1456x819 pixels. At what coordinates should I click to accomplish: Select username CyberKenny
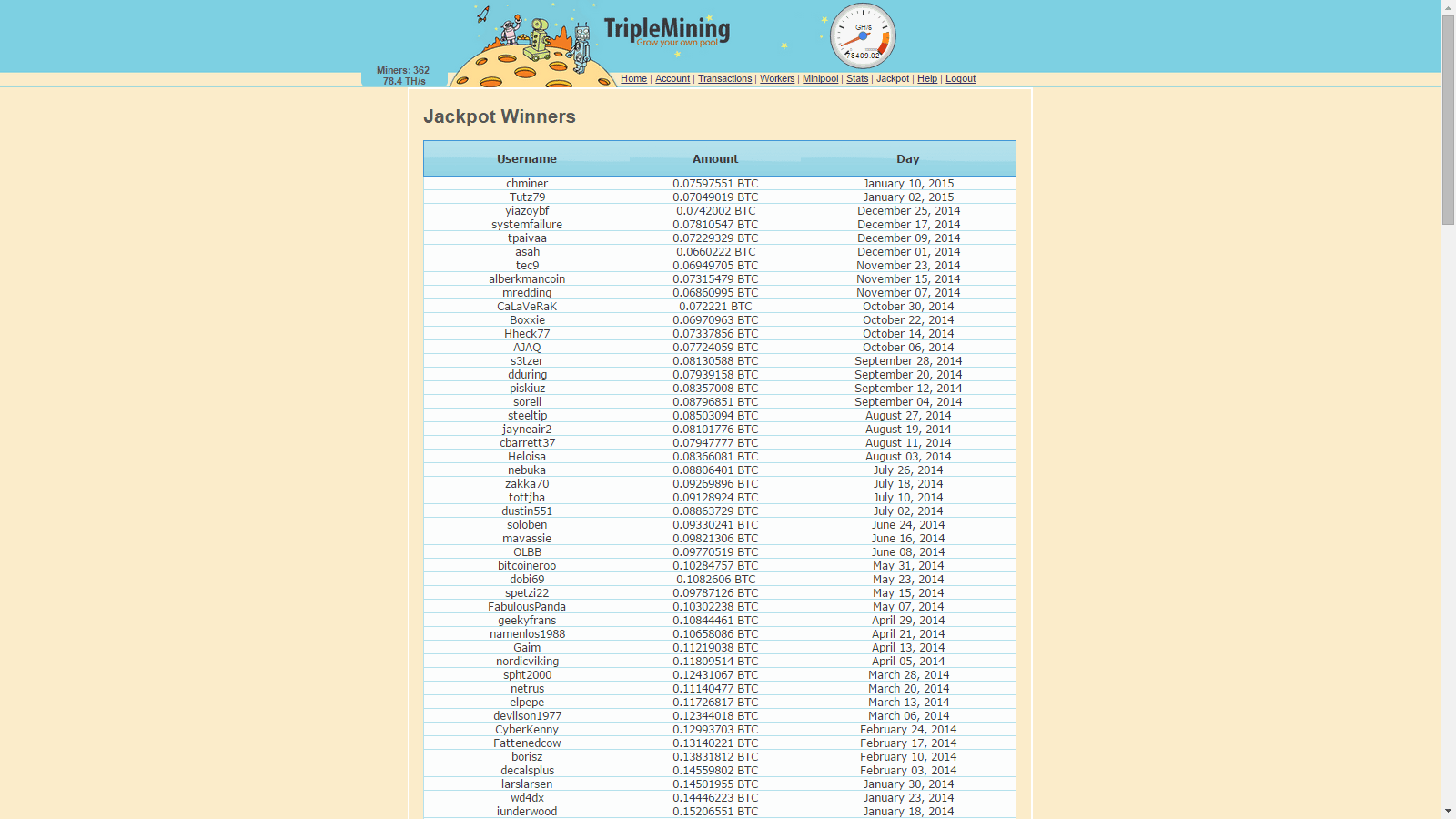pos(527,730)
